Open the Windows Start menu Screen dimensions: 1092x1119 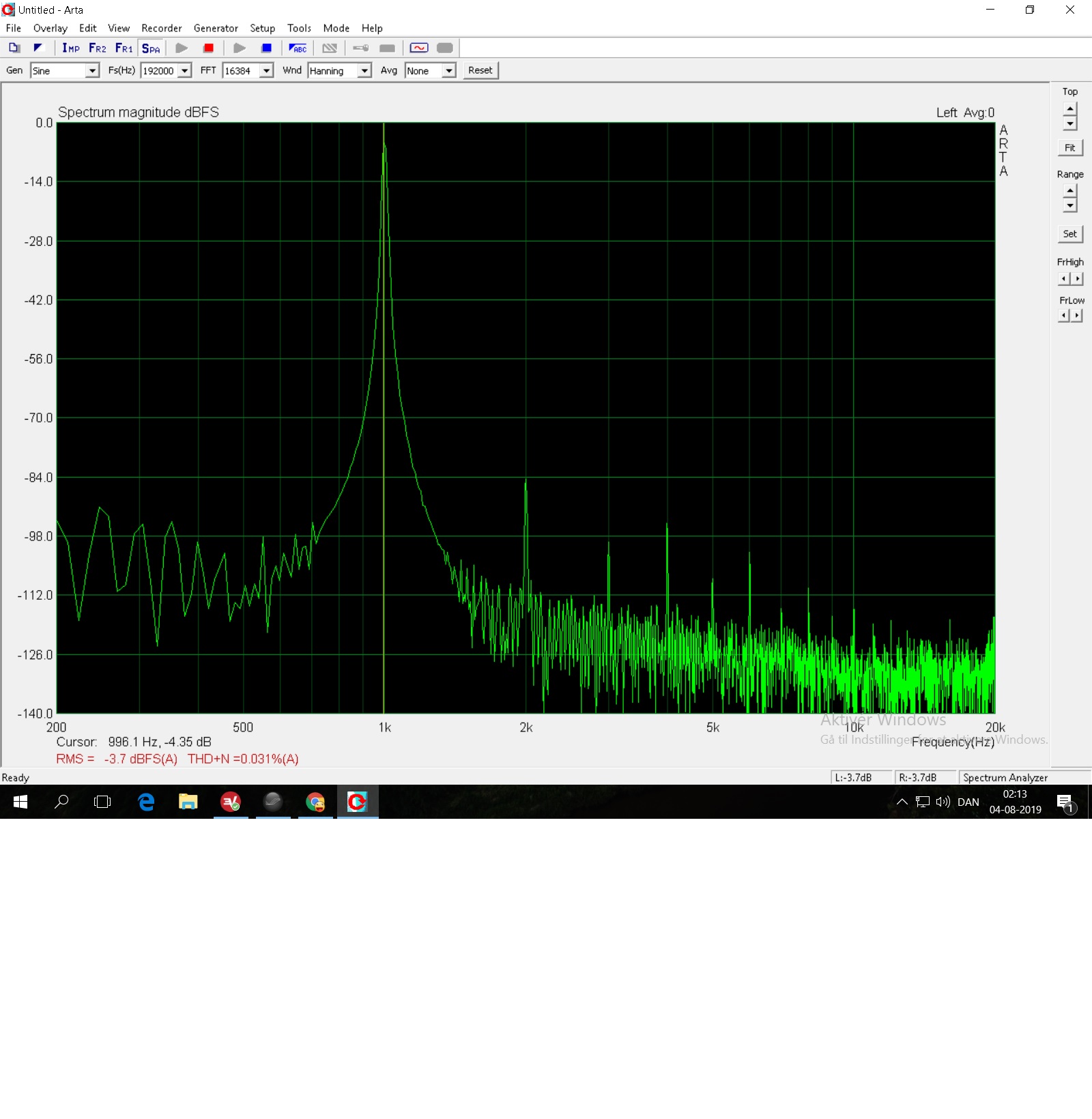[20, 802]
